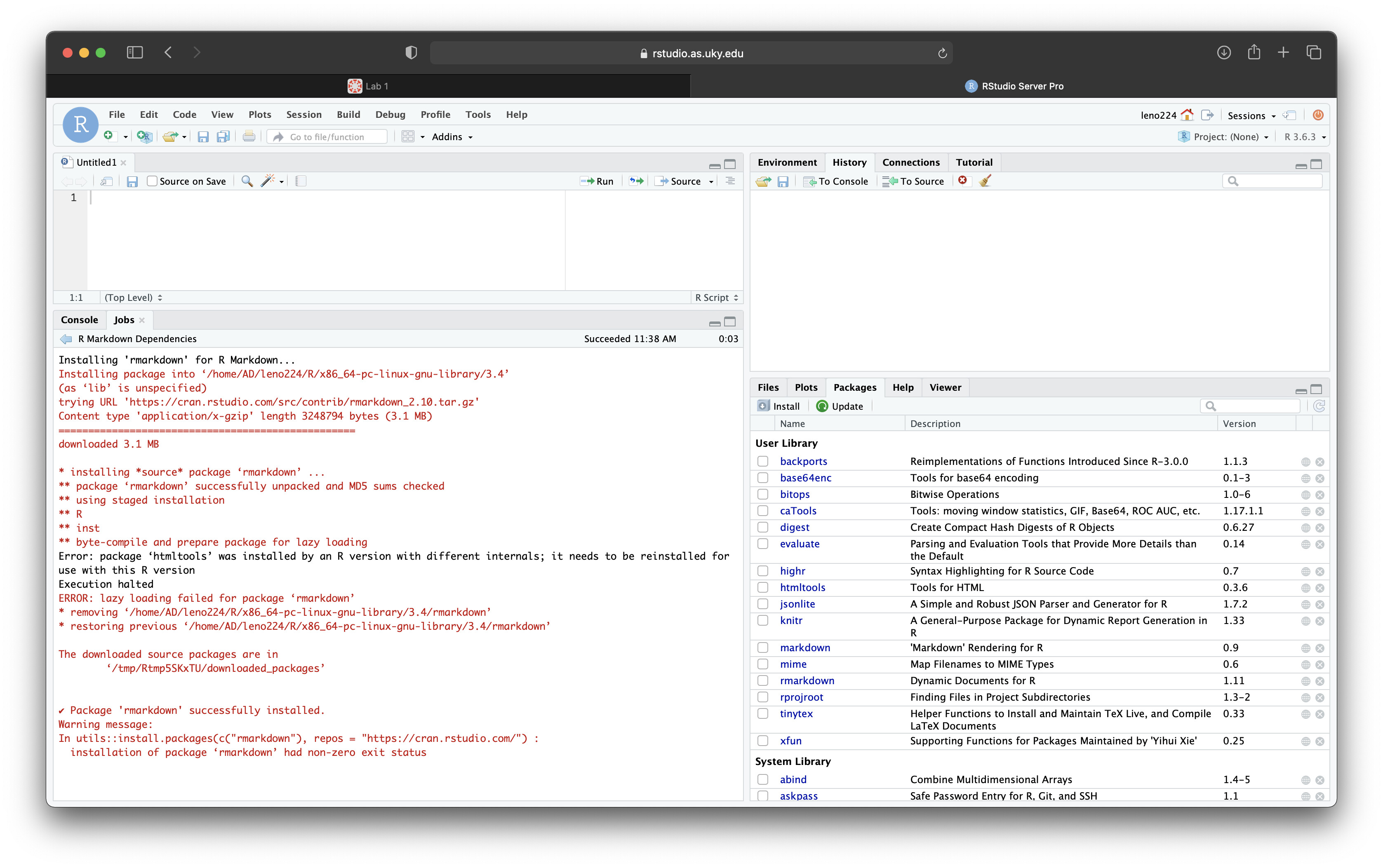This screenshot has height=868, width=1383.
Task: Toggle Source on Save checkbox
Action: coord(152,181)
